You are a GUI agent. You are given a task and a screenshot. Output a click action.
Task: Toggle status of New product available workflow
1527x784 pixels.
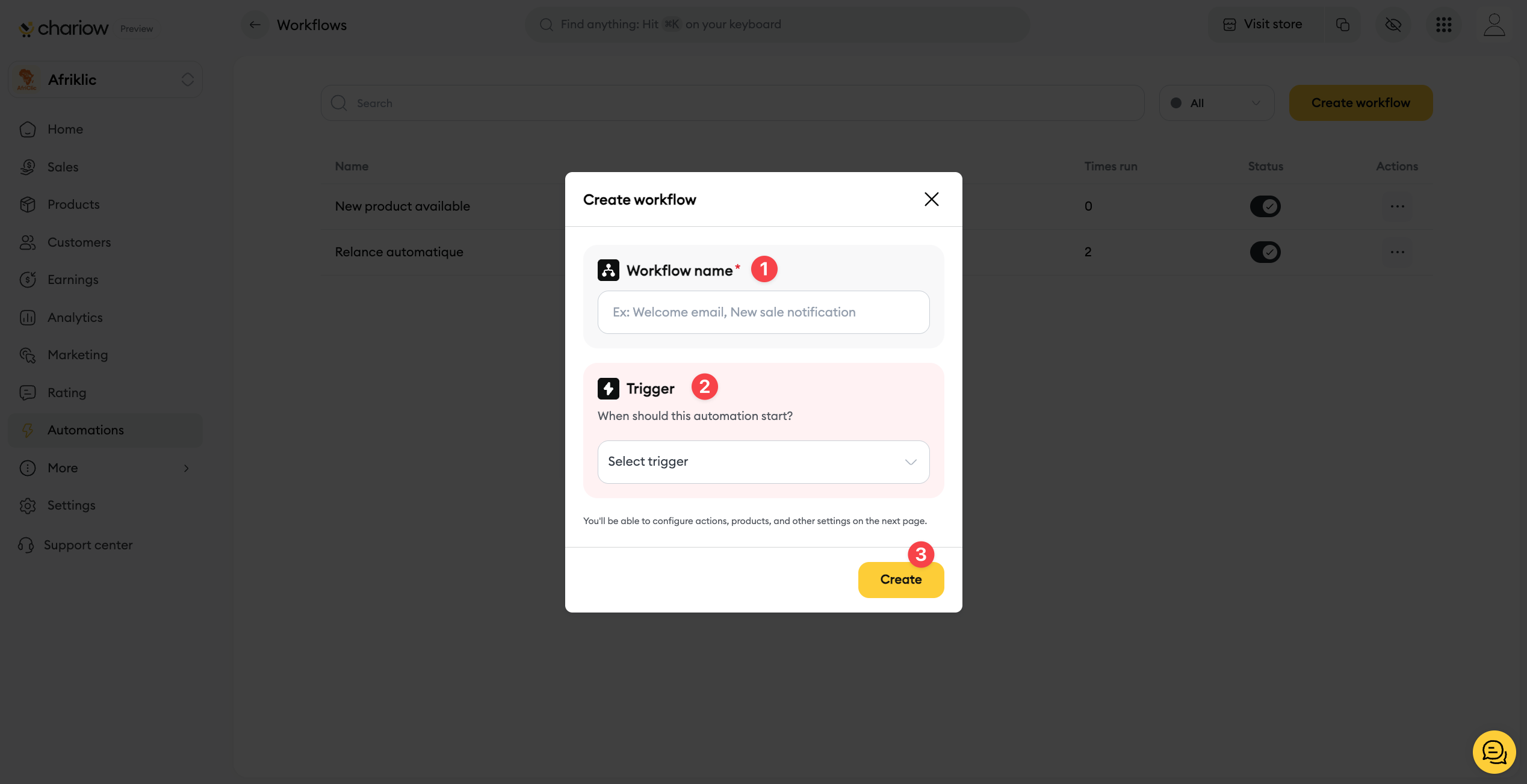[x=1265, y=206]
